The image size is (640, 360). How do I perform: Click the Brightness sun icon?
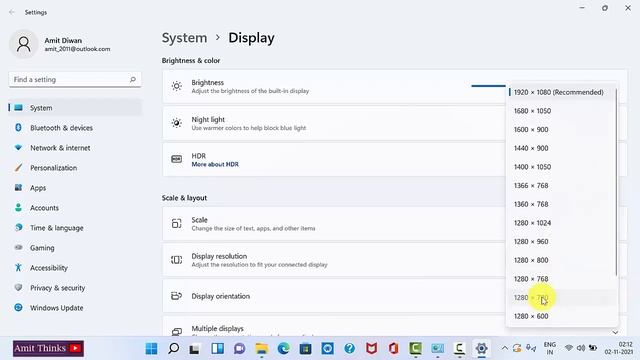[177, 86]
